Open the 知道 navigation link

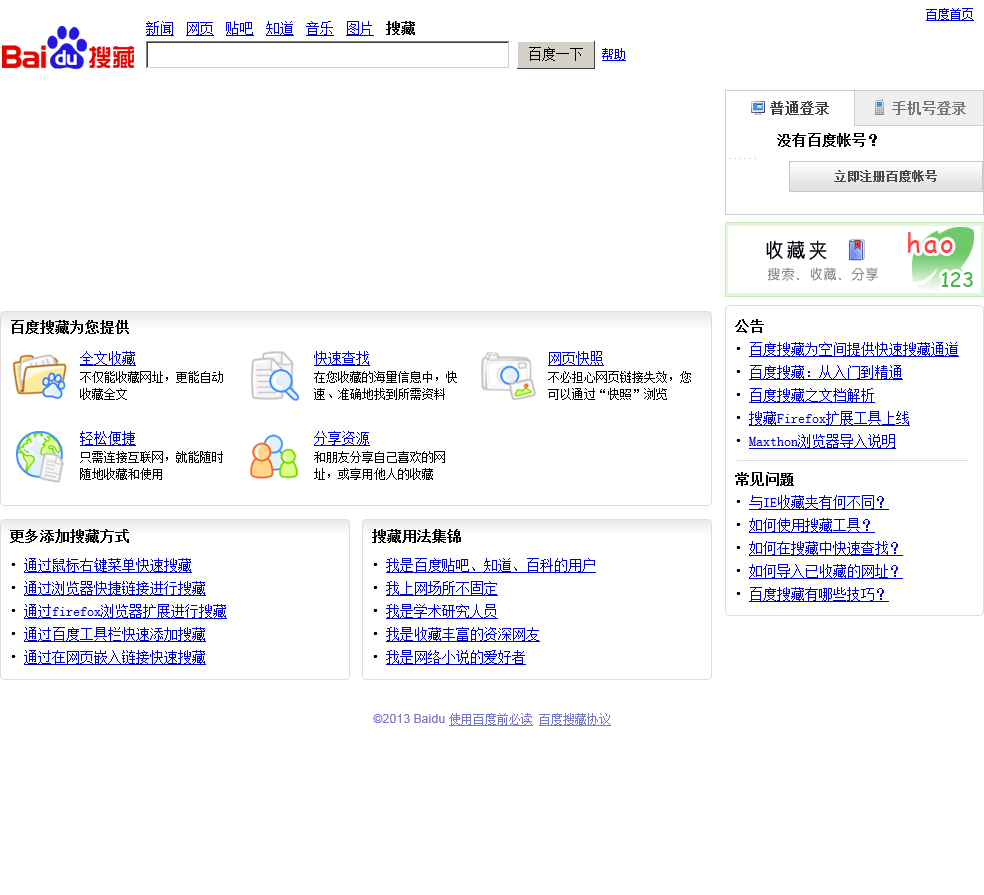279,28
